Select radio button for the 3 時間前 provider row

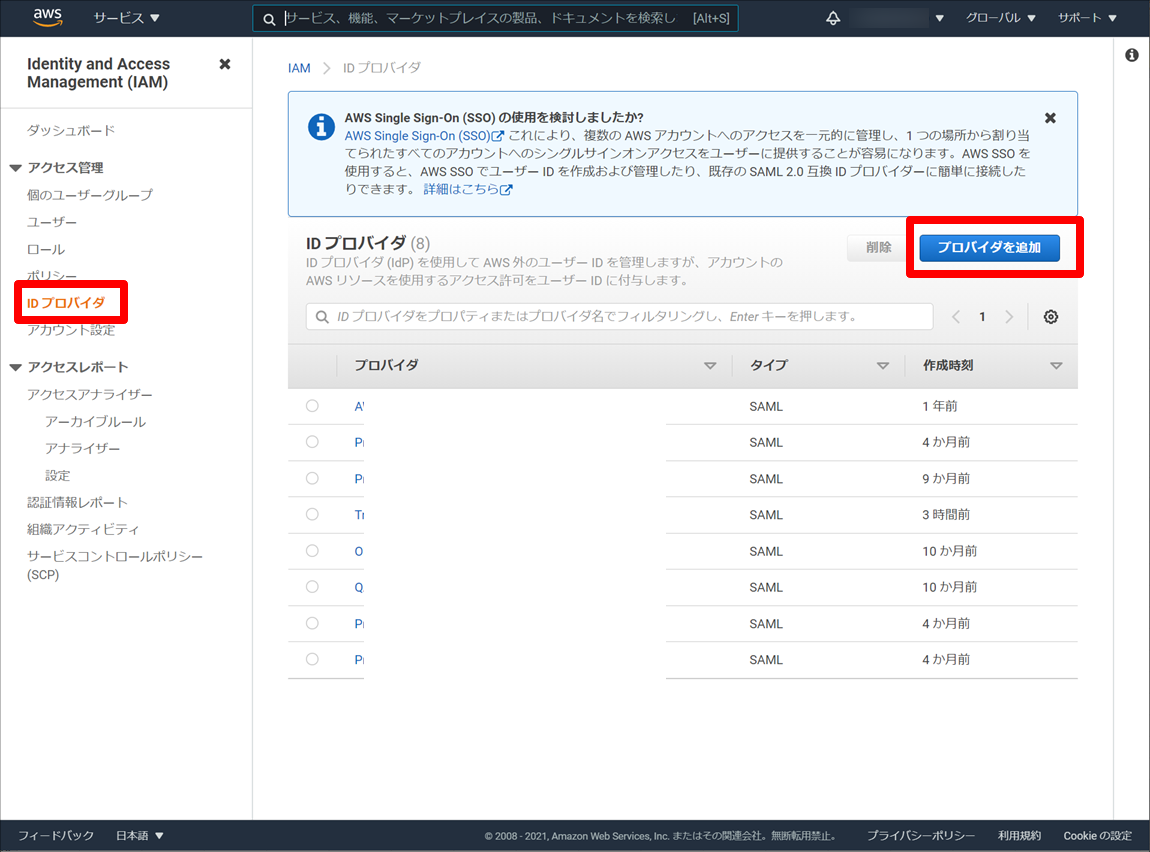[x=312, y=514]
